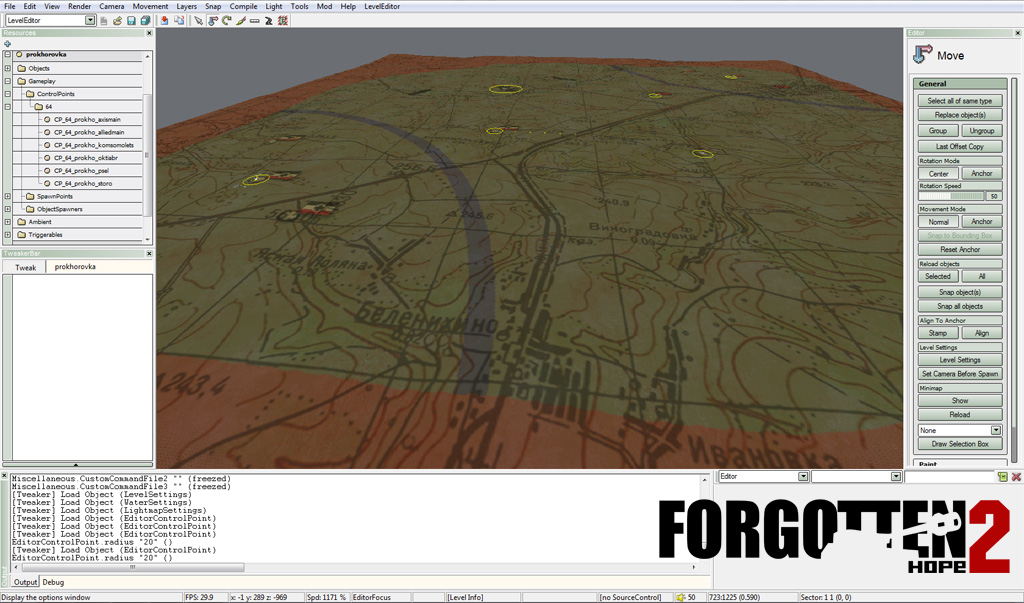Set Movement Mode to Normal
The height and width of the screenshot is (603, 1024).
tap(938, 222)
